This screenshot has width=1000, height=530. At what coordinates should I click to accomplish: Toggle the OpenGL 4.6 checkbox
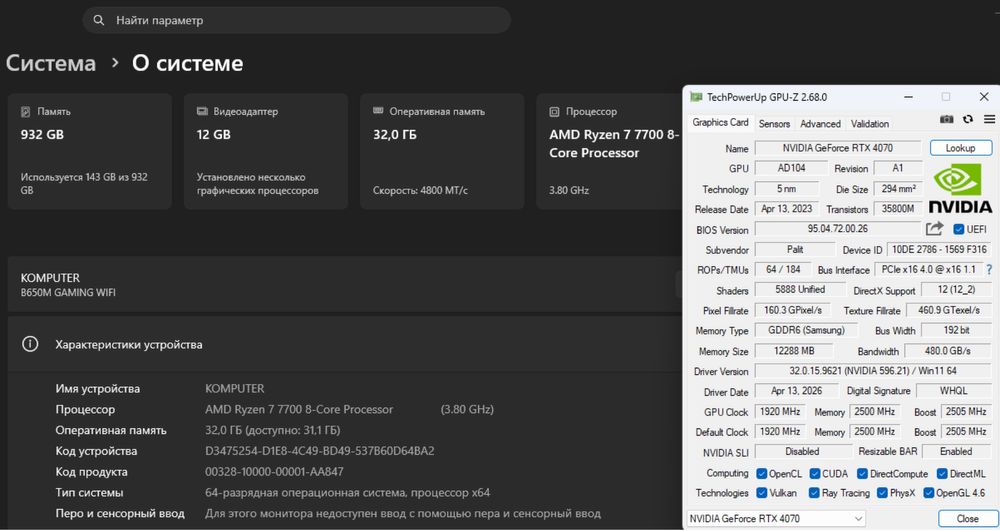tap(929, 493)
